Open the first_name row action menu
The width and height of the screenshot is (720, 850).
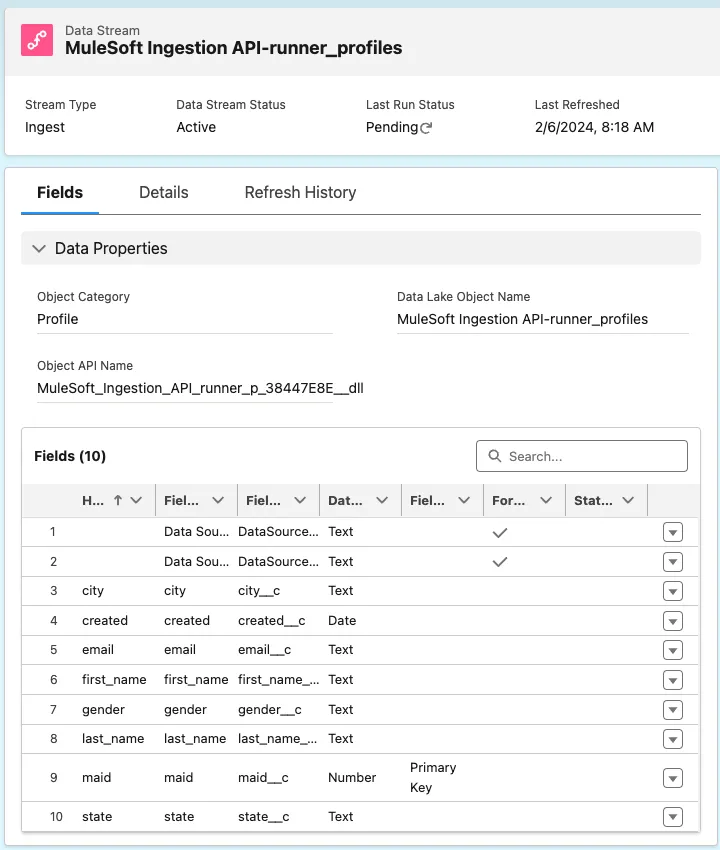[x=672, y=680]
